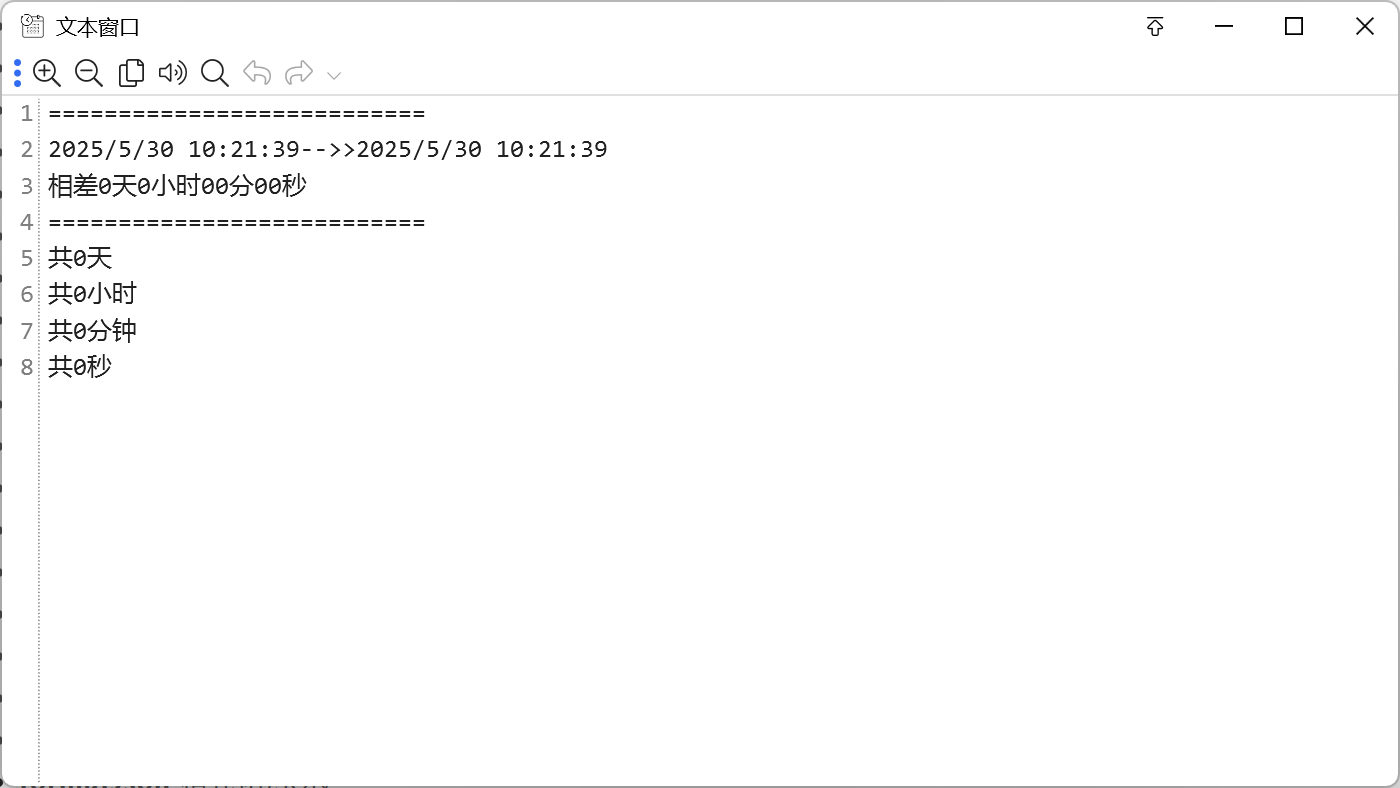1400x788 pixels.
Task: Click the blue dotted toolbar grip handle
Action: click(x=18, y=73)
